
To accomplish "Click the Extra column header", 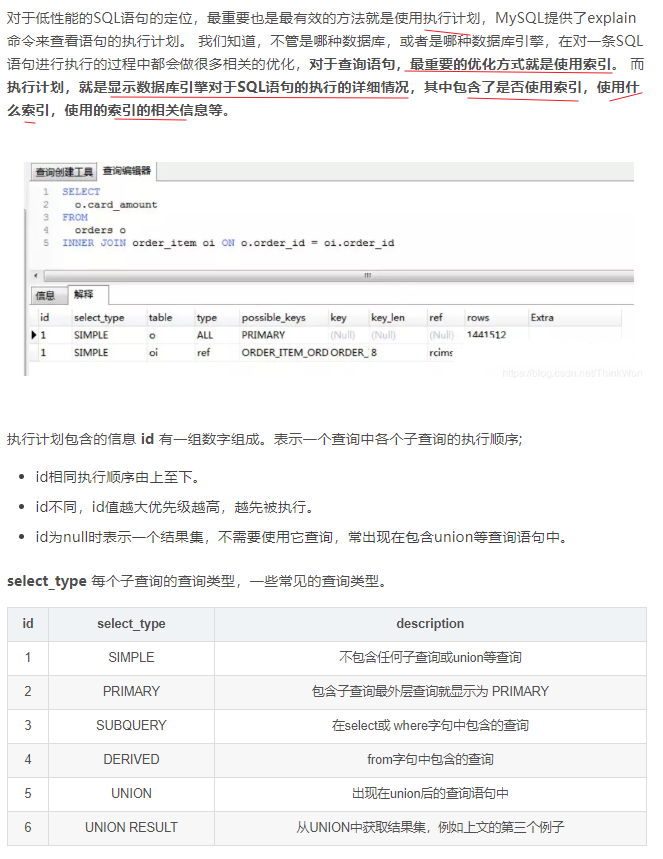I will pos(542,318).
